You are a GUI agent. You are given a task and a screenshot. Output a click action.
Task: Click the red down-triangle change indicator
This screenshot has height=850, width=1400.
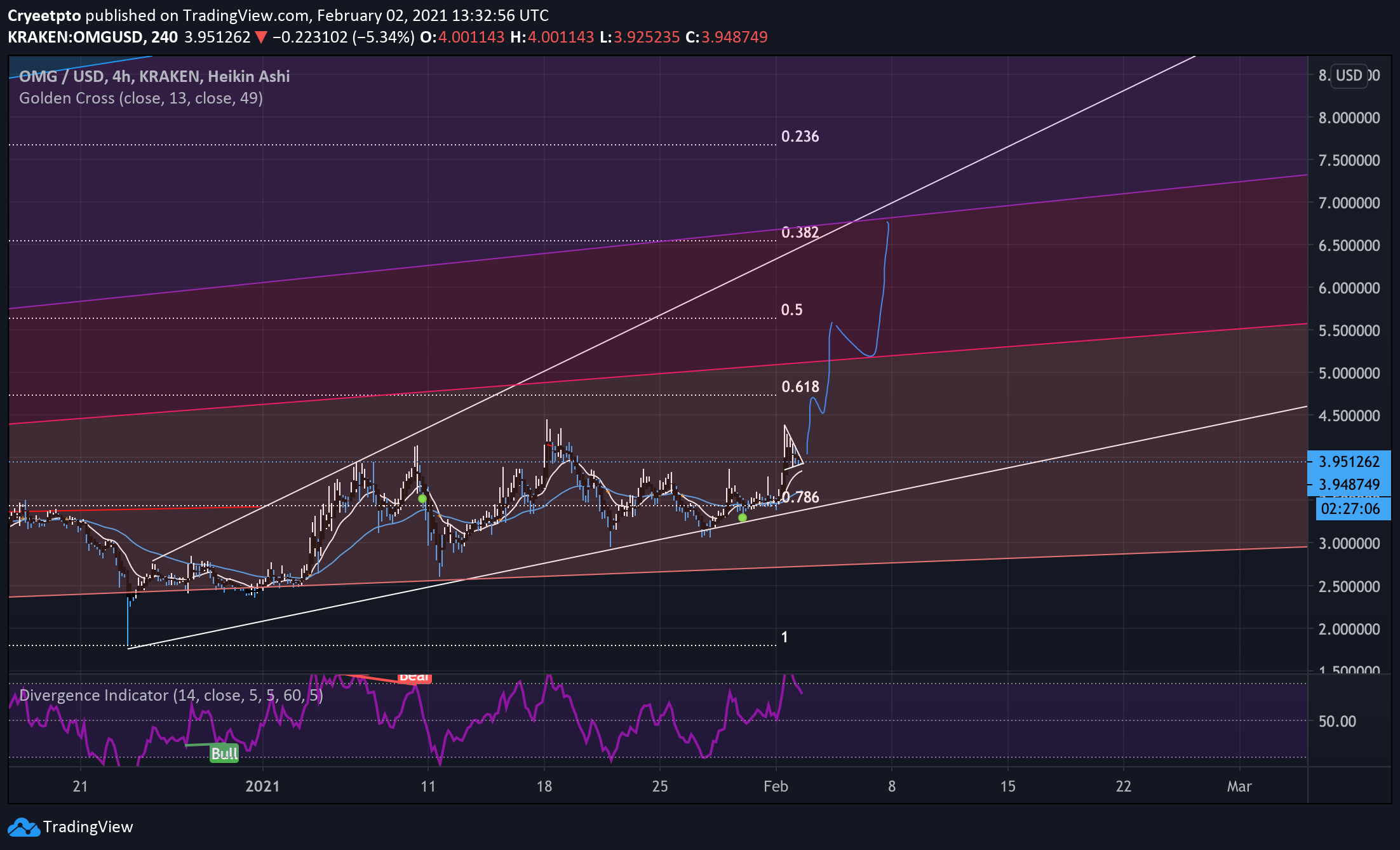(261, 37)
